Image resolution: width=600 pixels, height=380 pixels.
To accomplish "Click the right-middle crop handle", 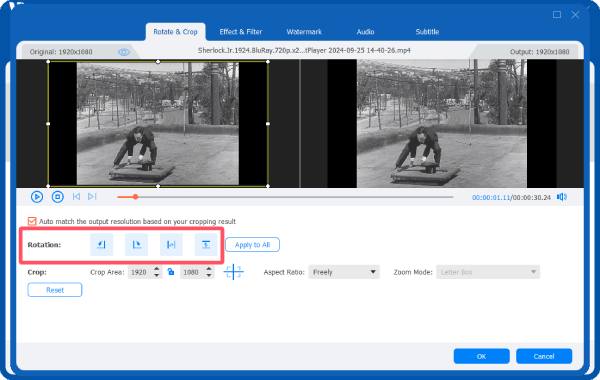I will click(267, 124).
